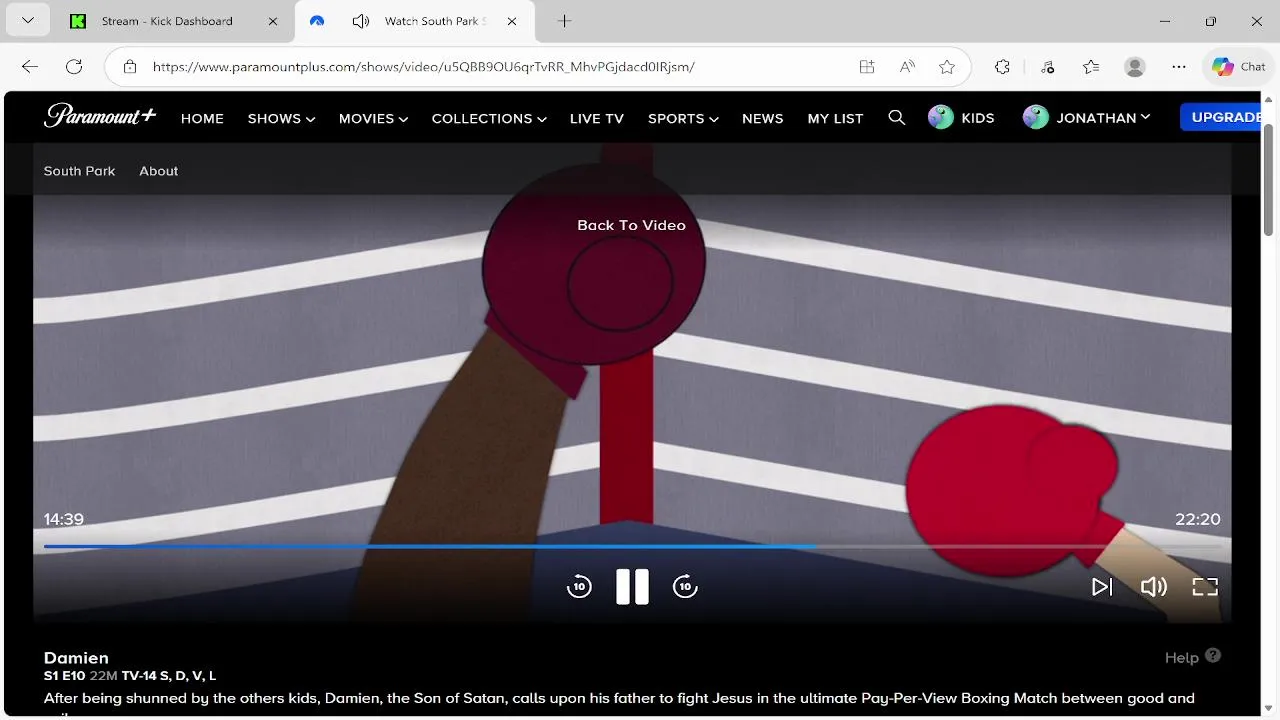This screenshot has width=1280, height=720.
Task: Add this page to favorites
Action: point(947,67)
